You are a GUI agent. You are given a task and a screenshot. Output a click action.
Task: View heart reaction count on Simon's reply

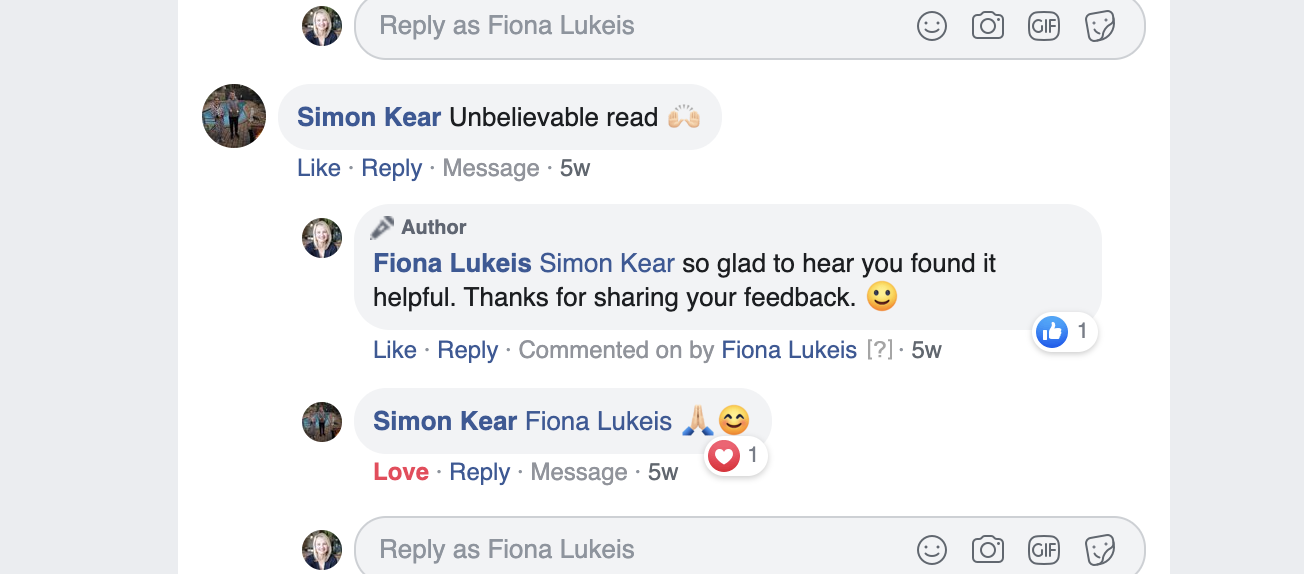point(736,457)
